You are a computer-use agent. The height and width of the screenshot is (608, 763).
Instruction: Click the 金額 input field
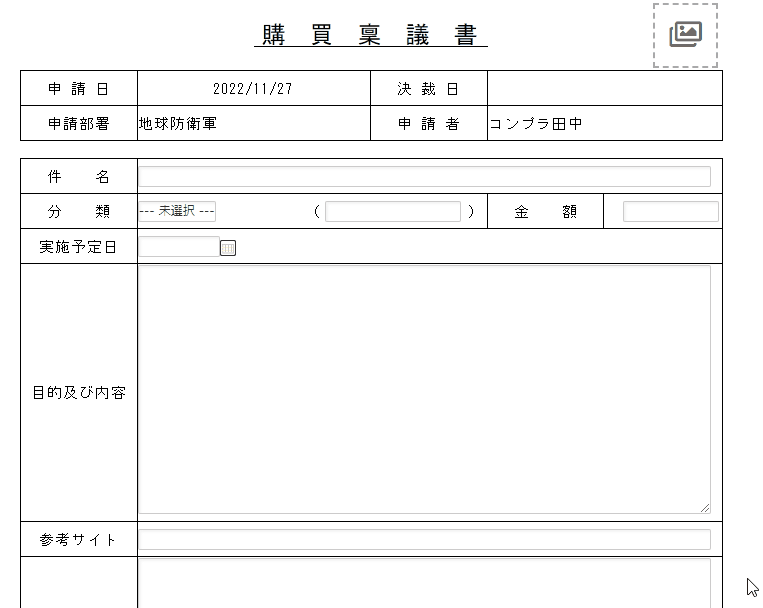[671, 211]
